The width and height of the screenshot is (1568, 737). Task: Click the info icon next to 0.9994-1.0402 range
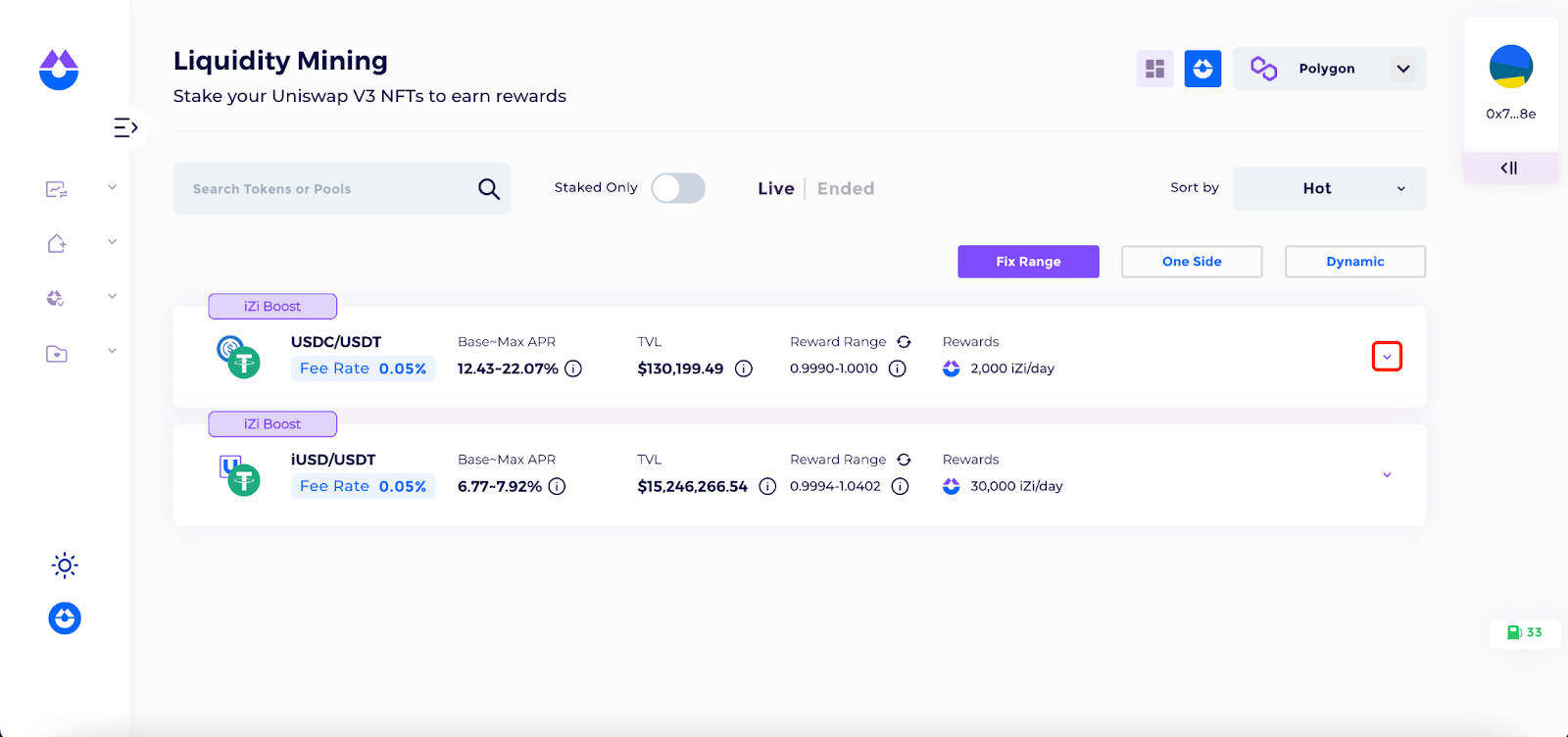(x=900, y=486)
